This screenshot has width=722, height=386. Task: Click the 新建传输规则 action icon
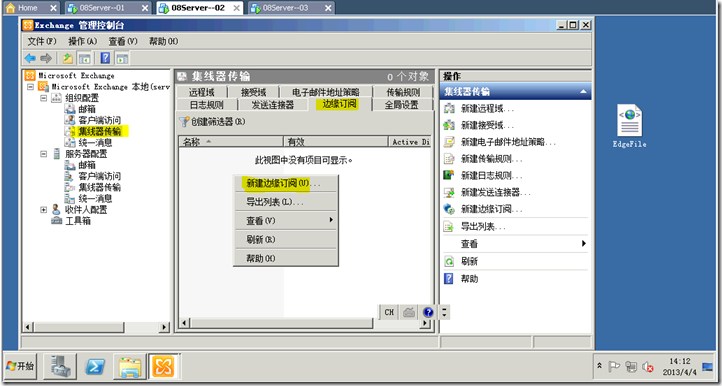tap(449, 159)
